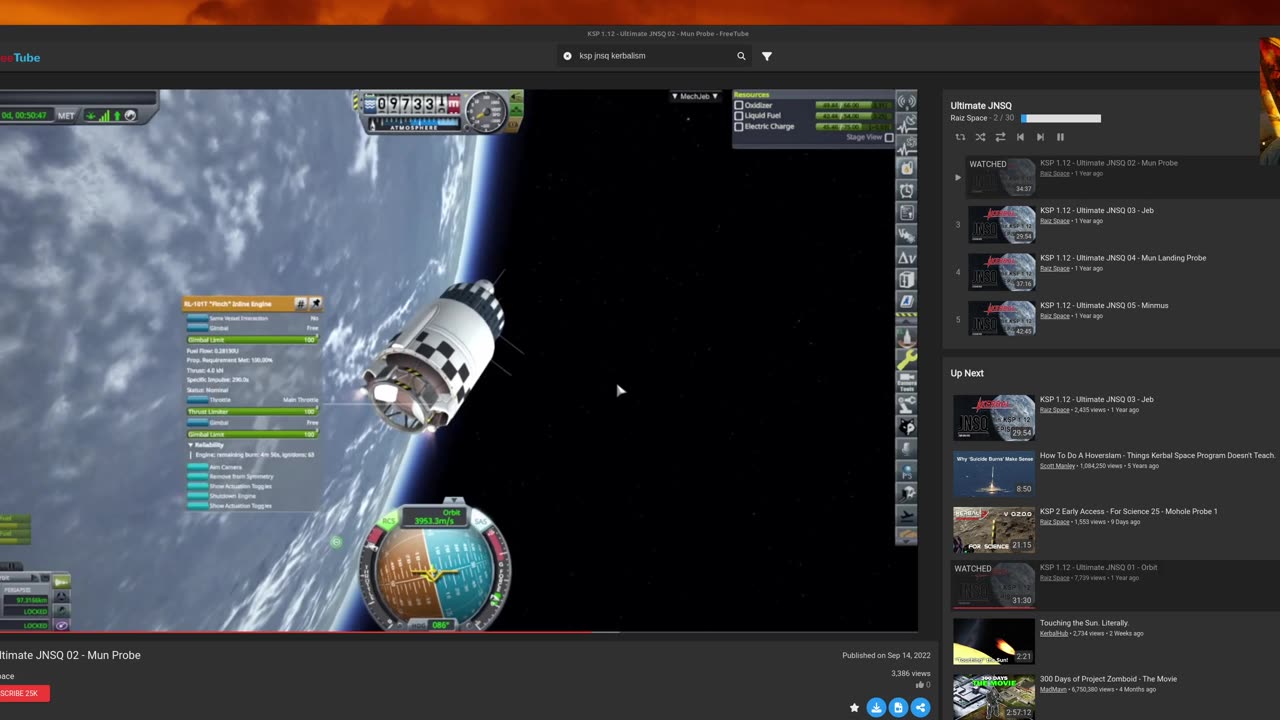The width and height of the screenshot is (1280, 720).
Task: Pin the engine part window
Action: [315, 303]
